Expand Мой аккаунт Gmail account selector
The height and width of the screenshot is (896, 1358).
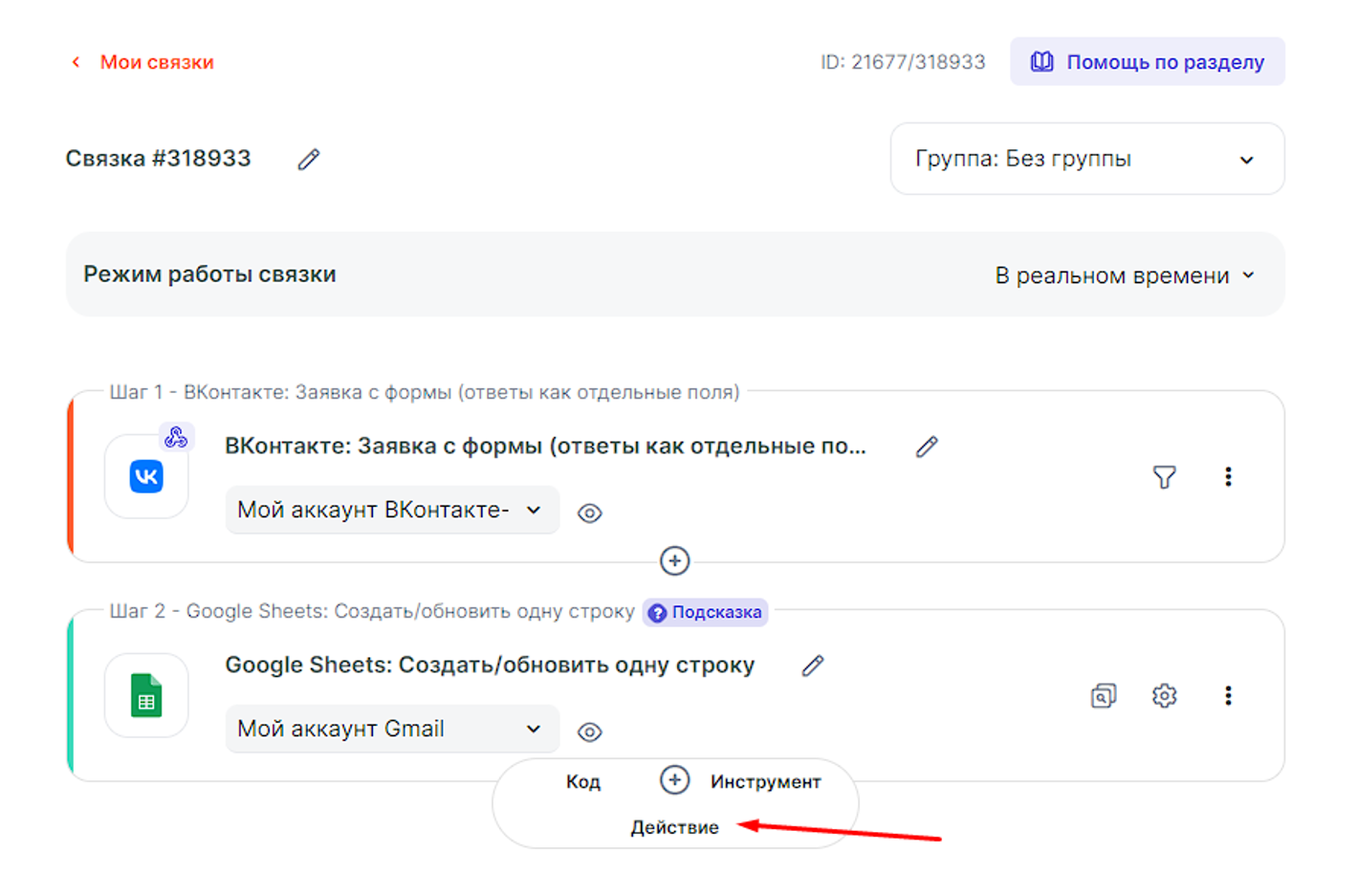click(x=392, y=730)
